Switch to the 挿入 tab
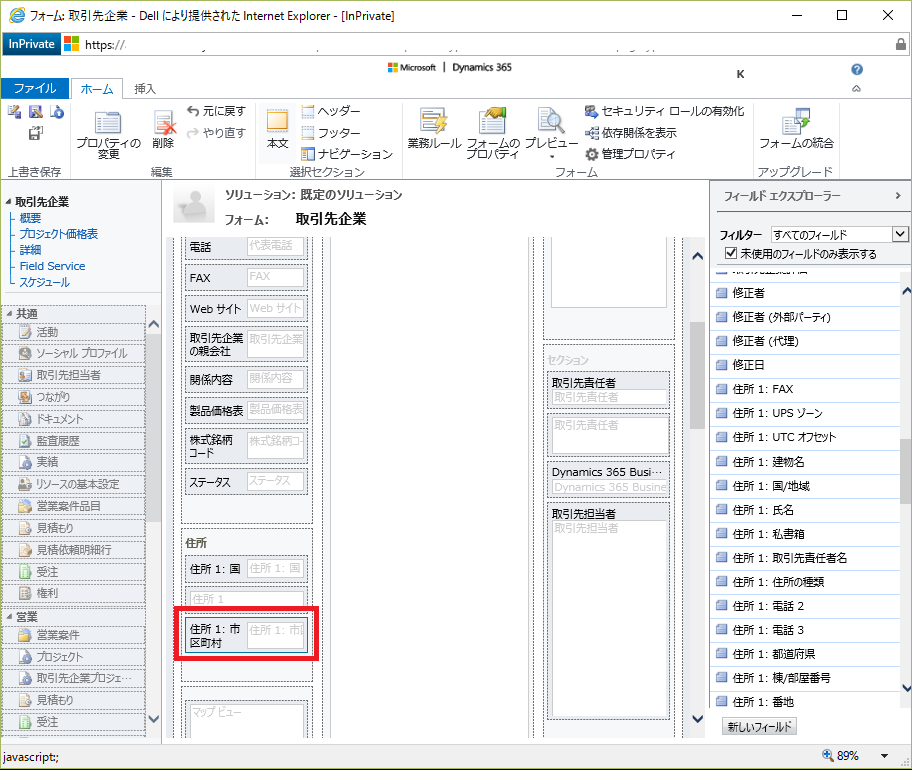This screenshot has height=770, width=912. coord(145,89)
